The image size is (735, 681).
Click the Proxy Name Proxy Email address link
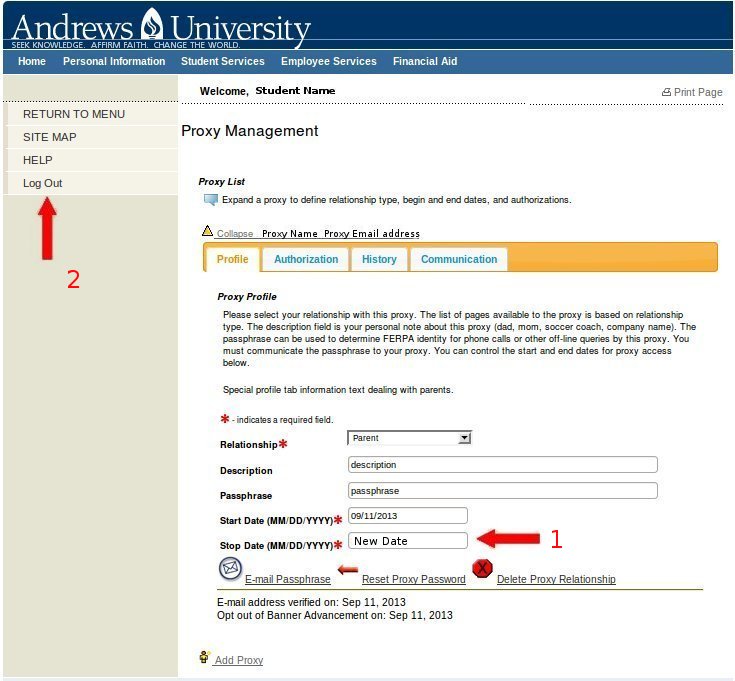coord(341,233)
